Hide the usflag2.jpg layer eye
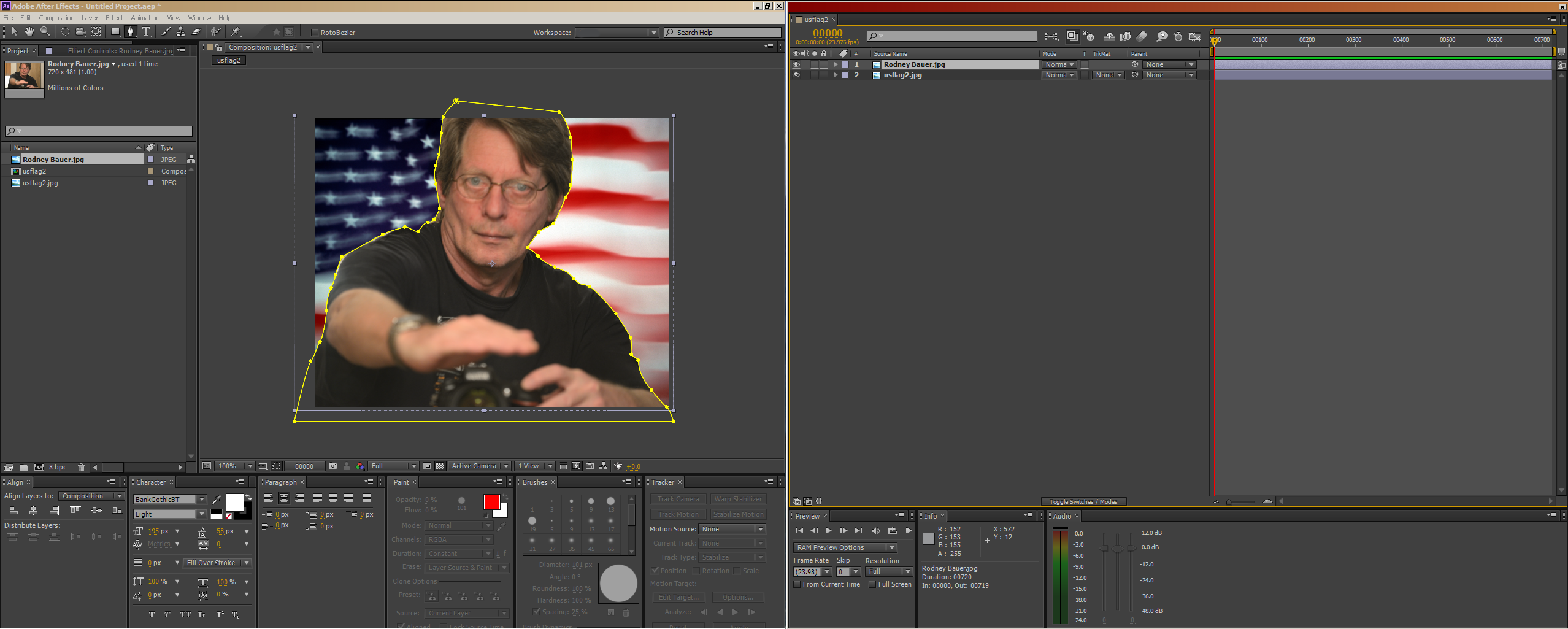Viewport: 1568px width, 629px height. pos(796,75)
